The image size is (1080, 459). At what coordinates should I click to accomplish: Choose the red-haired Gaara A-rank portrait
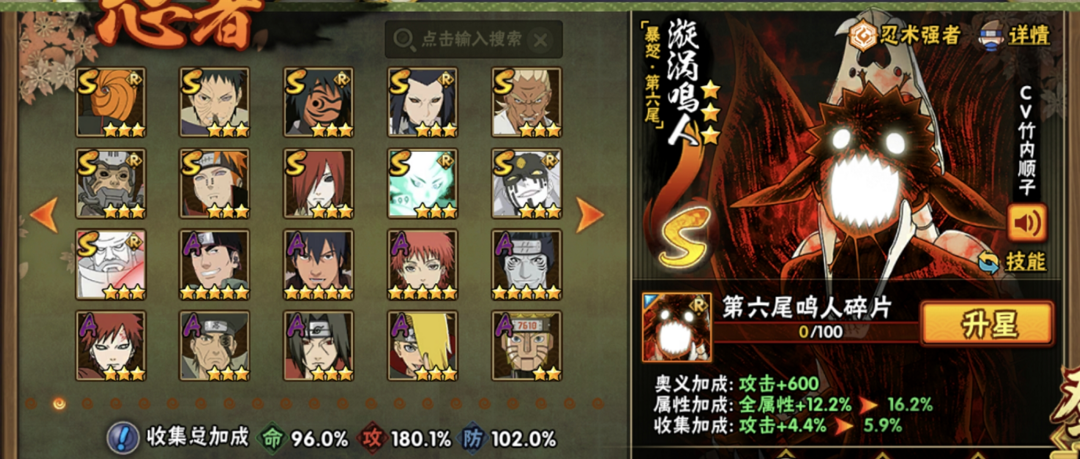tap(111, 345)
